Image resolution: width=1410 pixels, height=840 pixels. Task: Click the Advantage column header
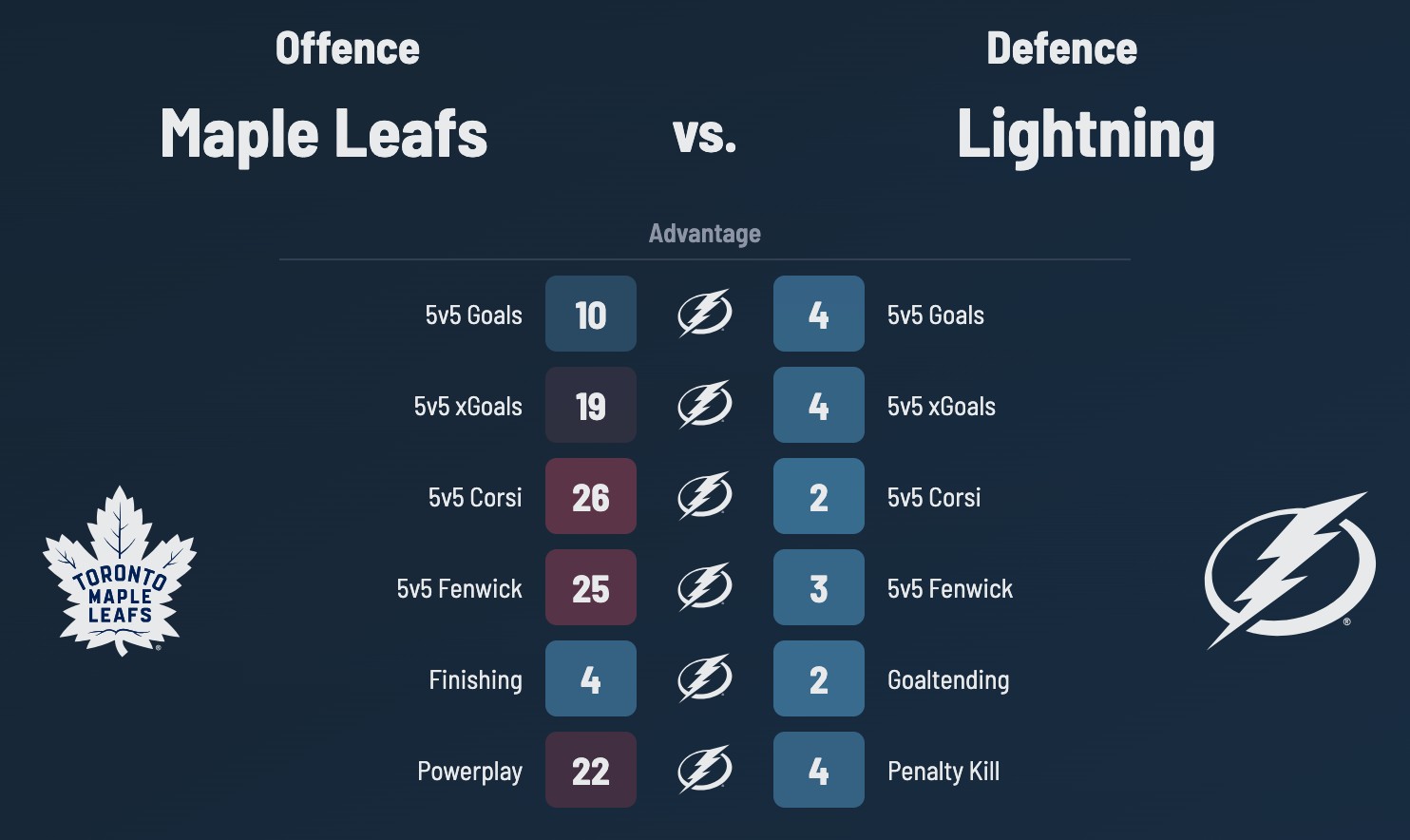pyautogui.click(x=704, y=234)
